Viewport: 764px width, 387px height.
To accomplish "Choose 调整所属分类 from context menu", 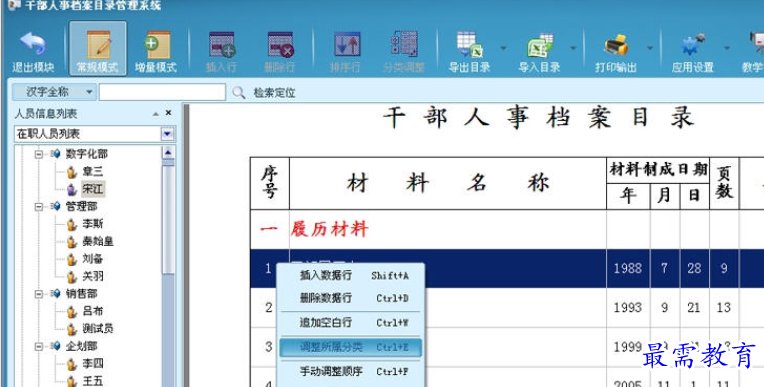I will click(x=350, y=348).
